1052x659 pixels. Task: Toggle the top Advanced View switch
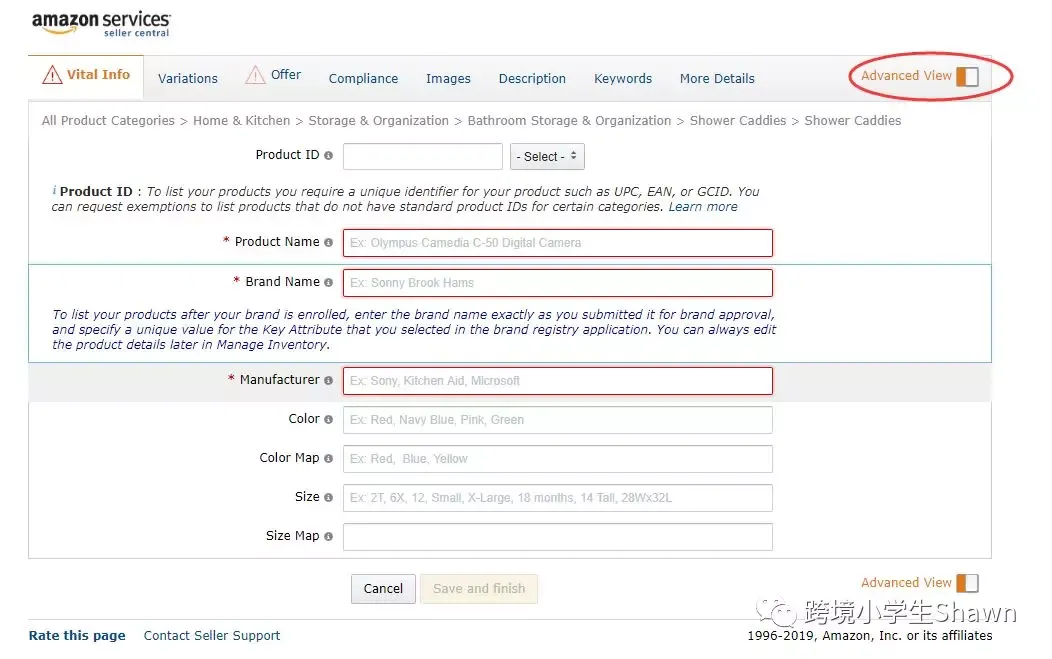tap(967, 77)
